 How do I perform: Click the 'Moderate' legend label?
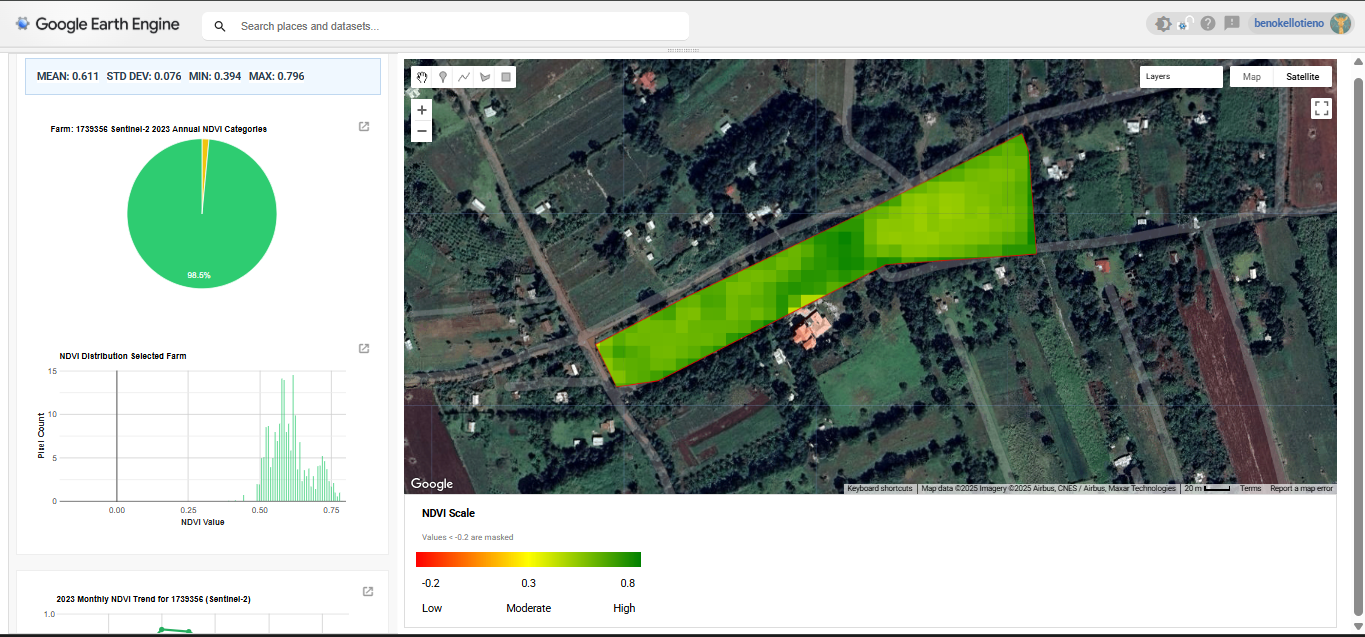528,608
